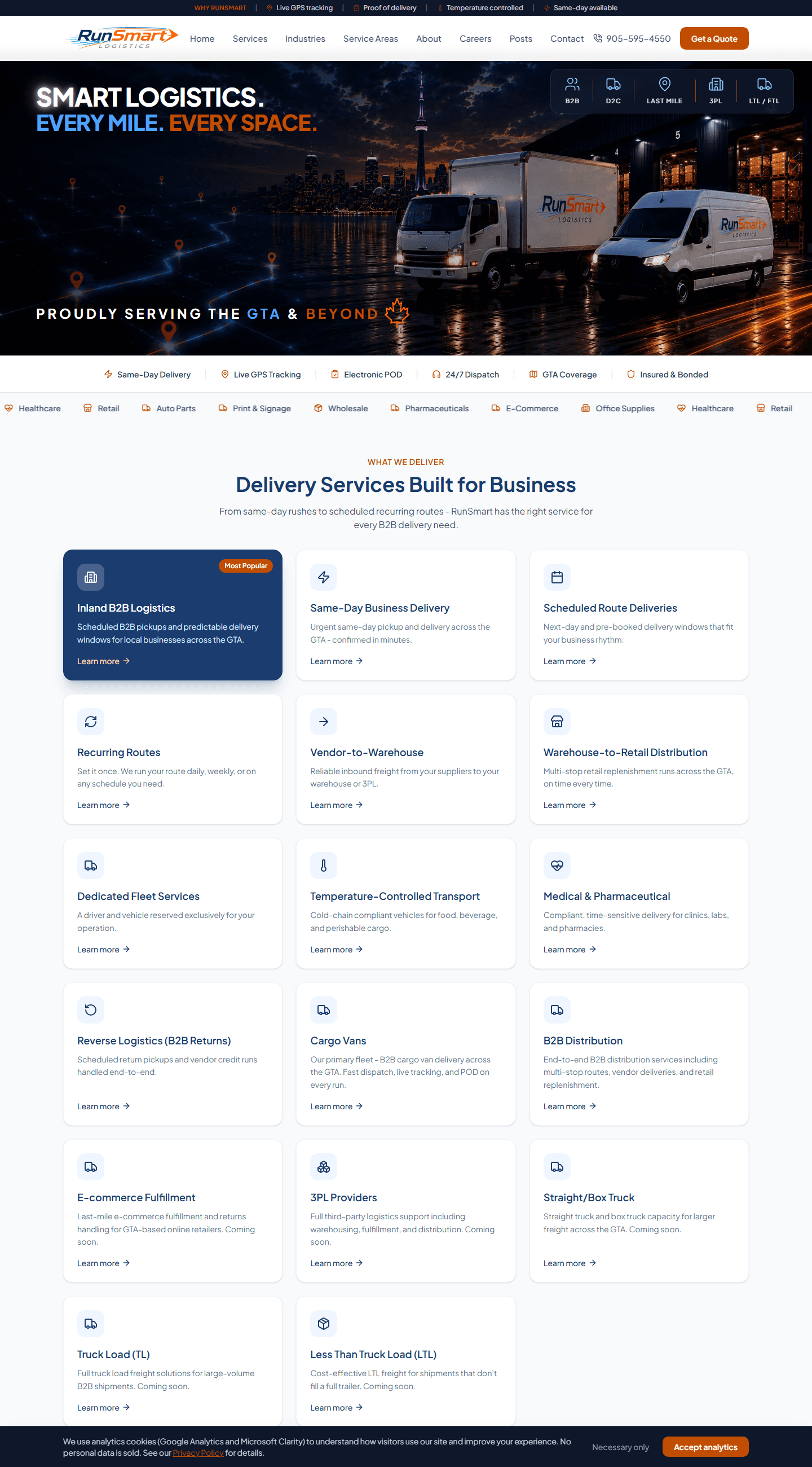Click Learn more under Vendor-to-Warehouse

pyautogui.click(x=336, y=805)
